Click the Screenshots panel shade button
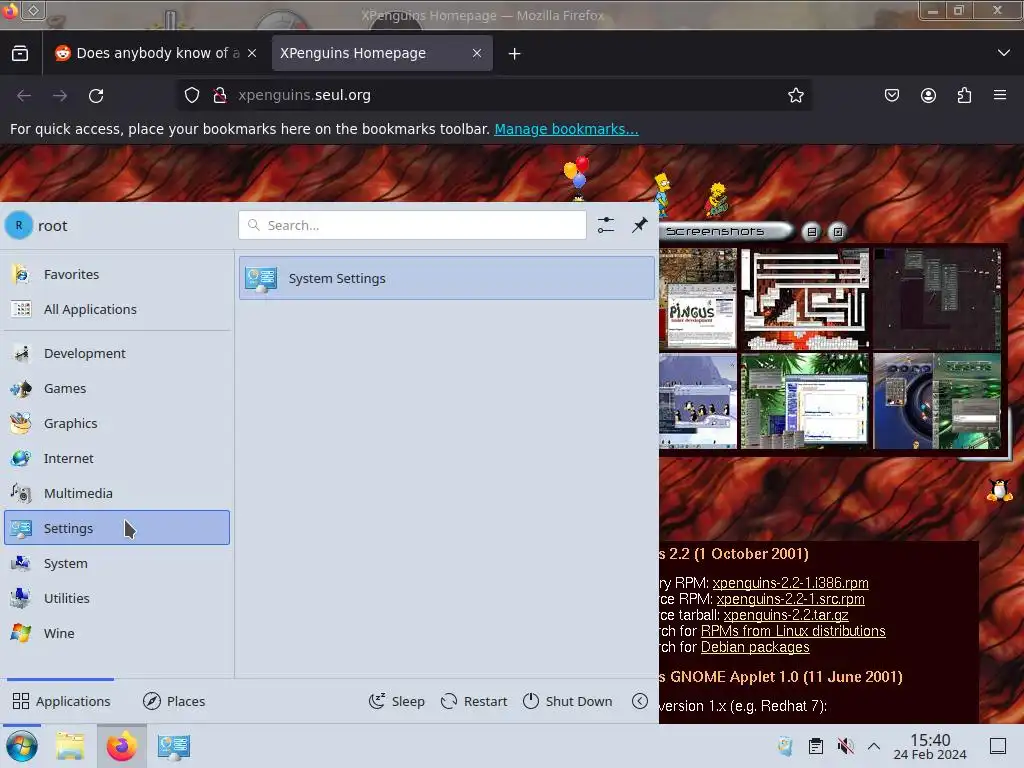Screen dimensions: 1024x768 pyautogui.click(x=811, y=231)
